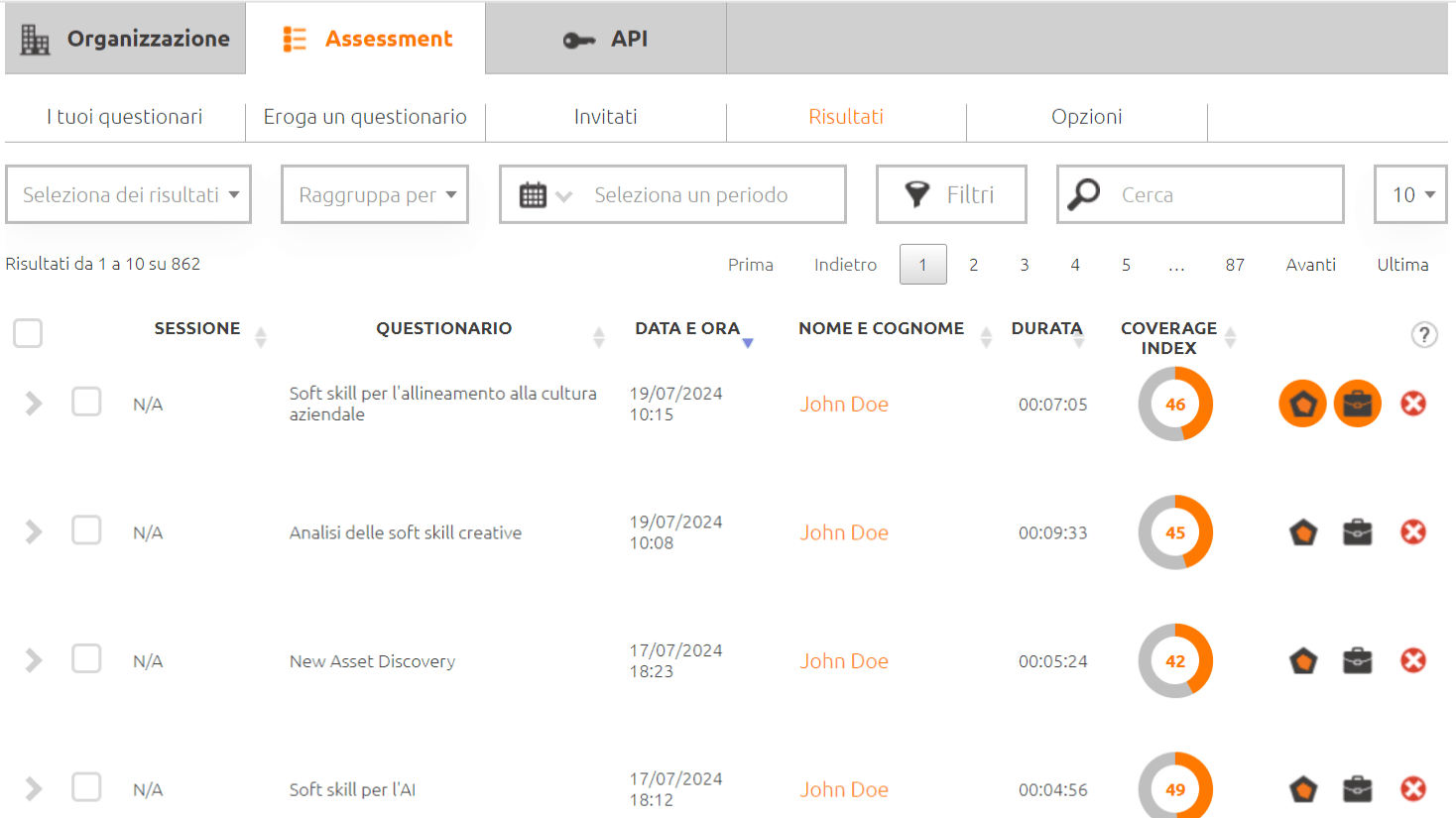Delete the Soft skill per l'AI result
1456x818 pixels.
[1413, 789]
